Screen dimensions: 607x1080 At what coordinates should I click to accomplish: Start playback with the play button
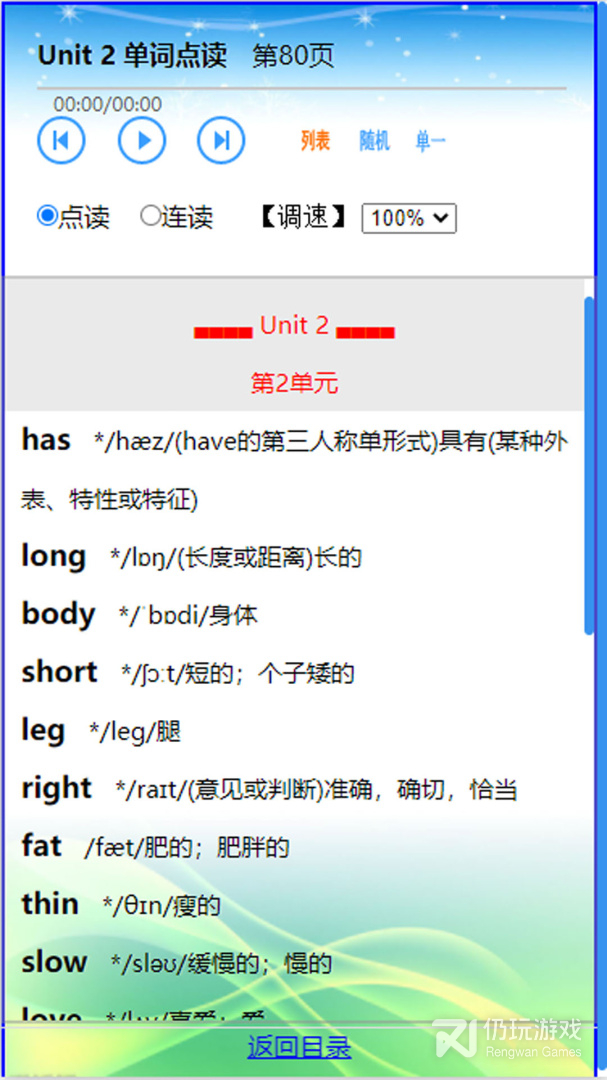(x=142, y=141)
